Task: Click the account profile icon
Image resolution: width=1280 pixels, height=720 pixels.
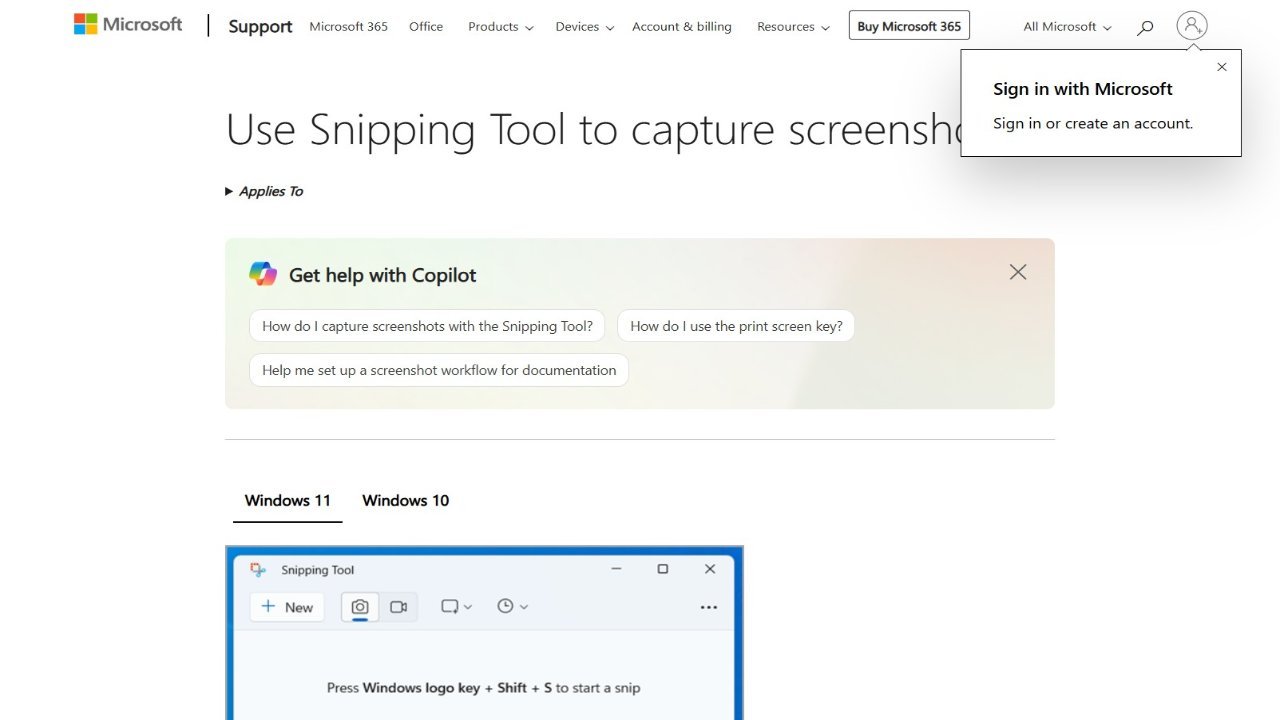Action: click(x=1191, y=26)
